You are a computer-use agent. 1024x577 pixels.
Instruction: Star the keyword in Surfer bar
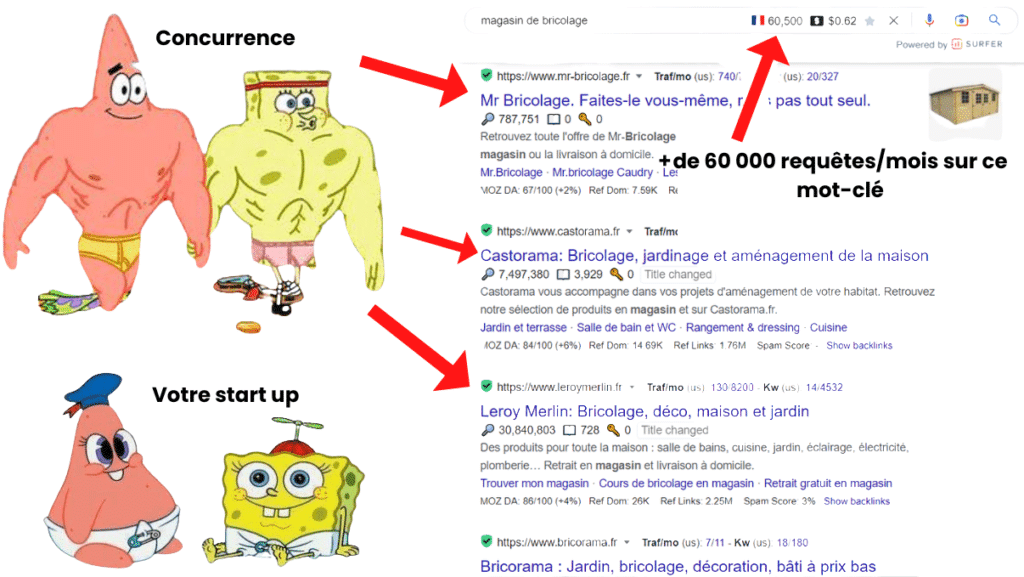pos(870,21)
